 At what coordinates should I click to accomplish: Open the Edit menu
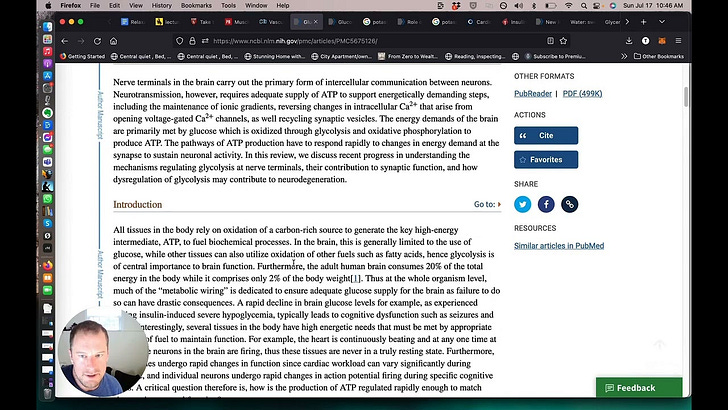[114, 6]
